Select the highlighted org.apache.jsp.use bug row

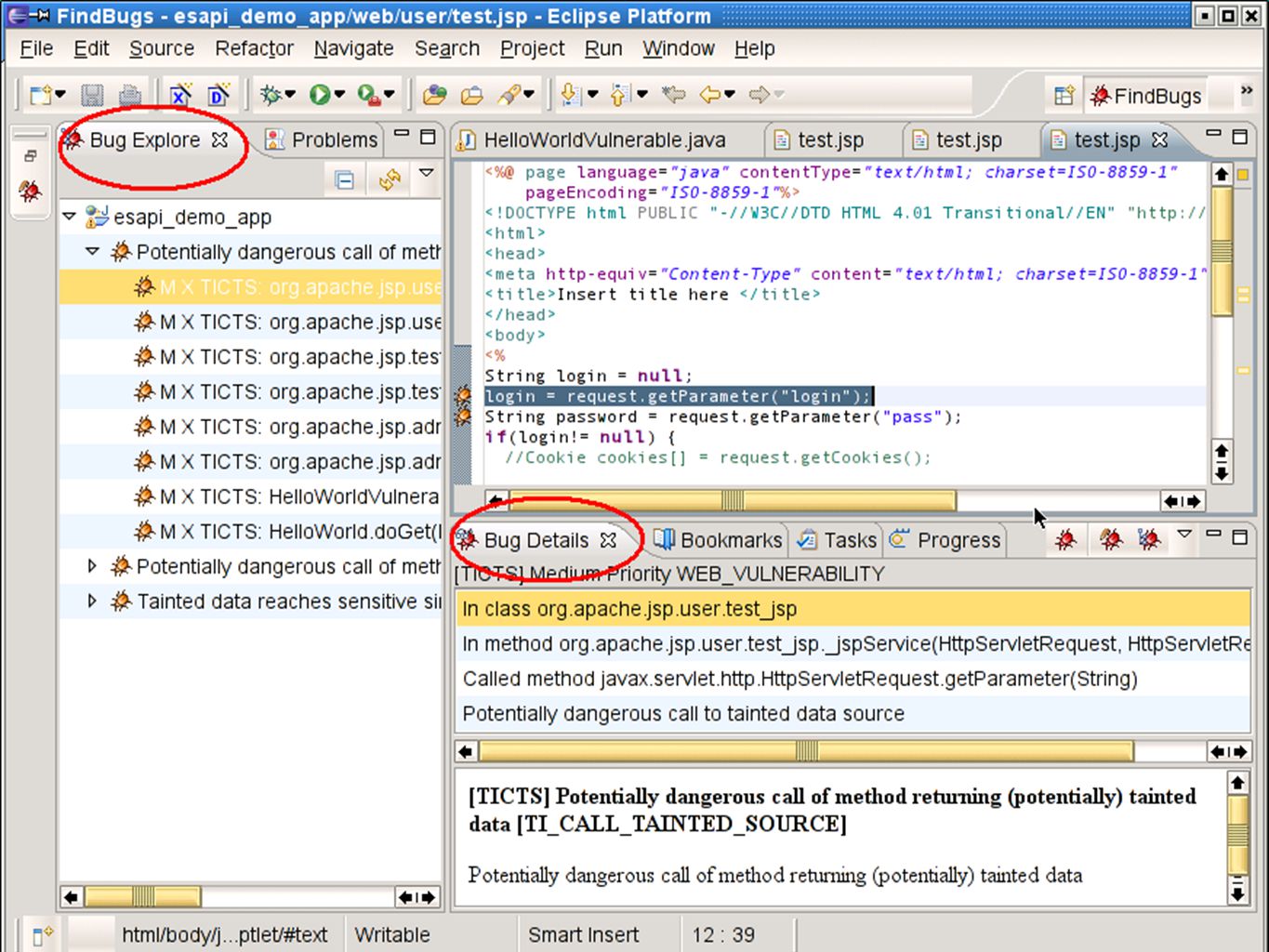251,287
